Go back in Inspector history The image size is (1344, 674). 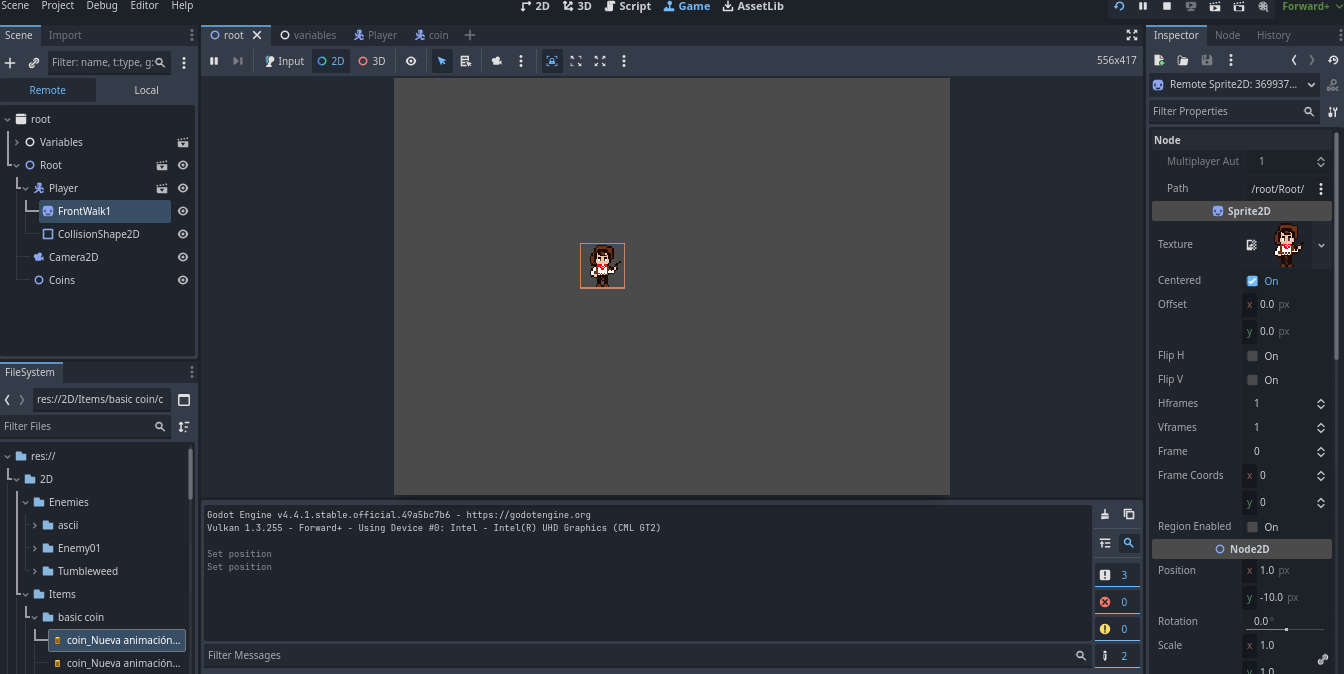(1294, 61)
